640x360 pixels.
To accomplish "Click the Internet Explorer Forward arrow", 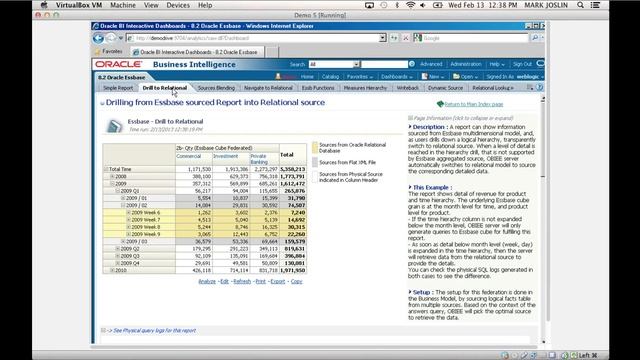I will click(110, 38).
